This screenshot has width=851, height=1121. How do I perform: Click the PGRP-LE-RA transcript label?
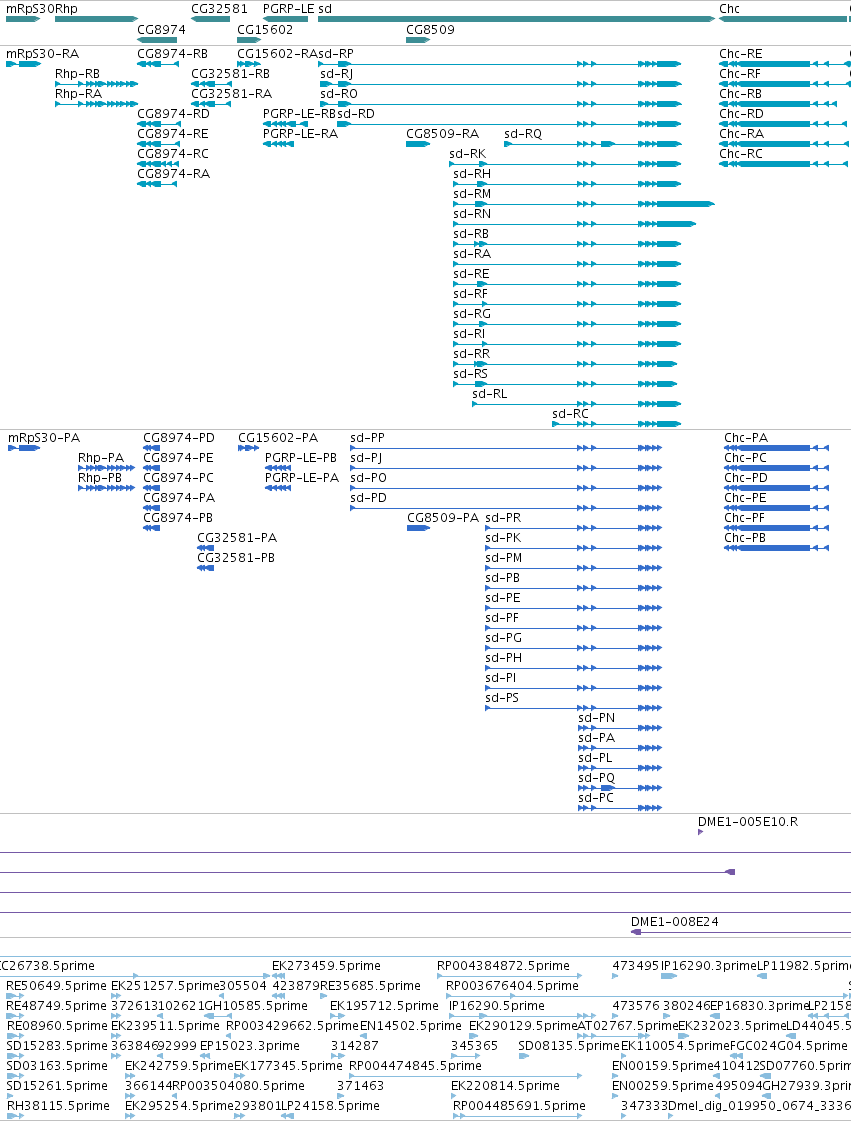300,134
